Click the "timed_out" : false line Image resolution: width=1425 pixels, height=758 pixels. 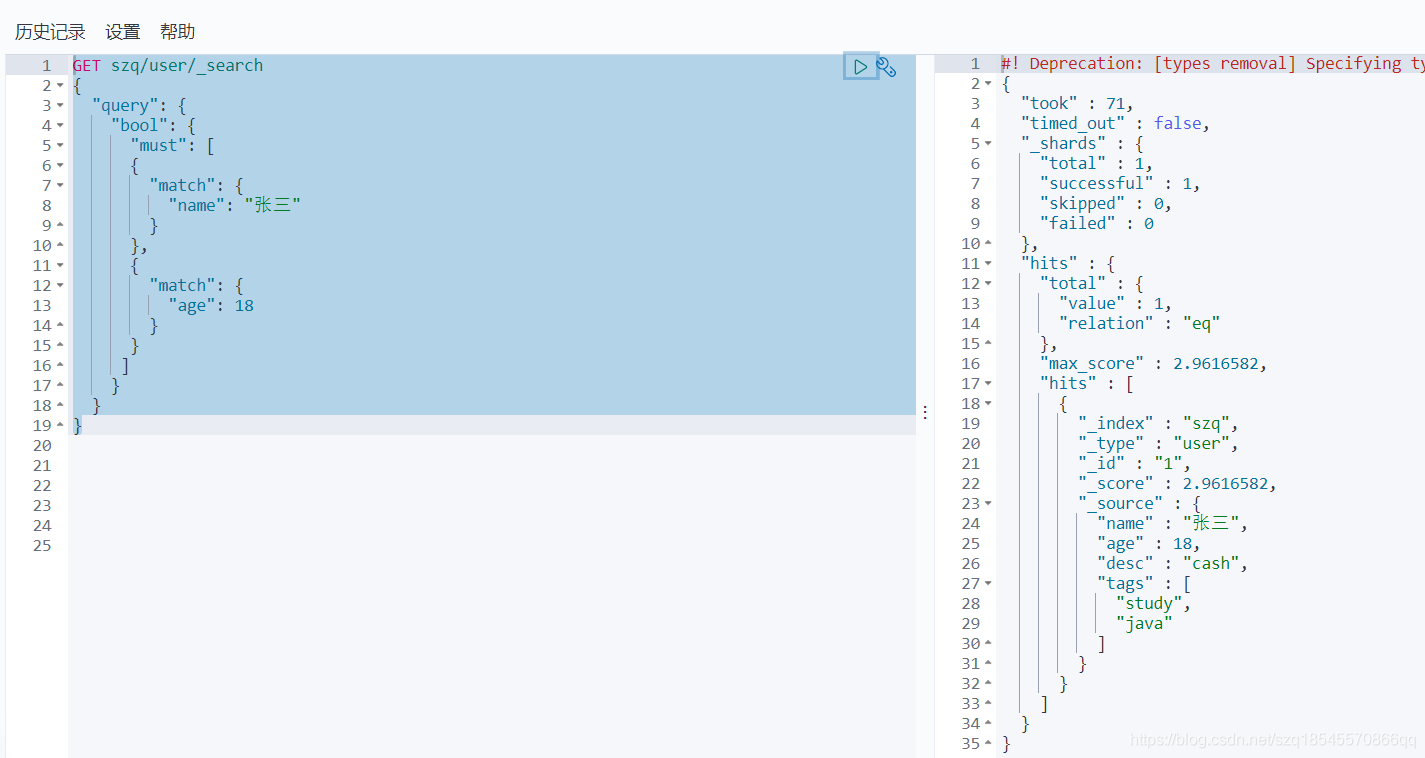tap(1116, 124)
